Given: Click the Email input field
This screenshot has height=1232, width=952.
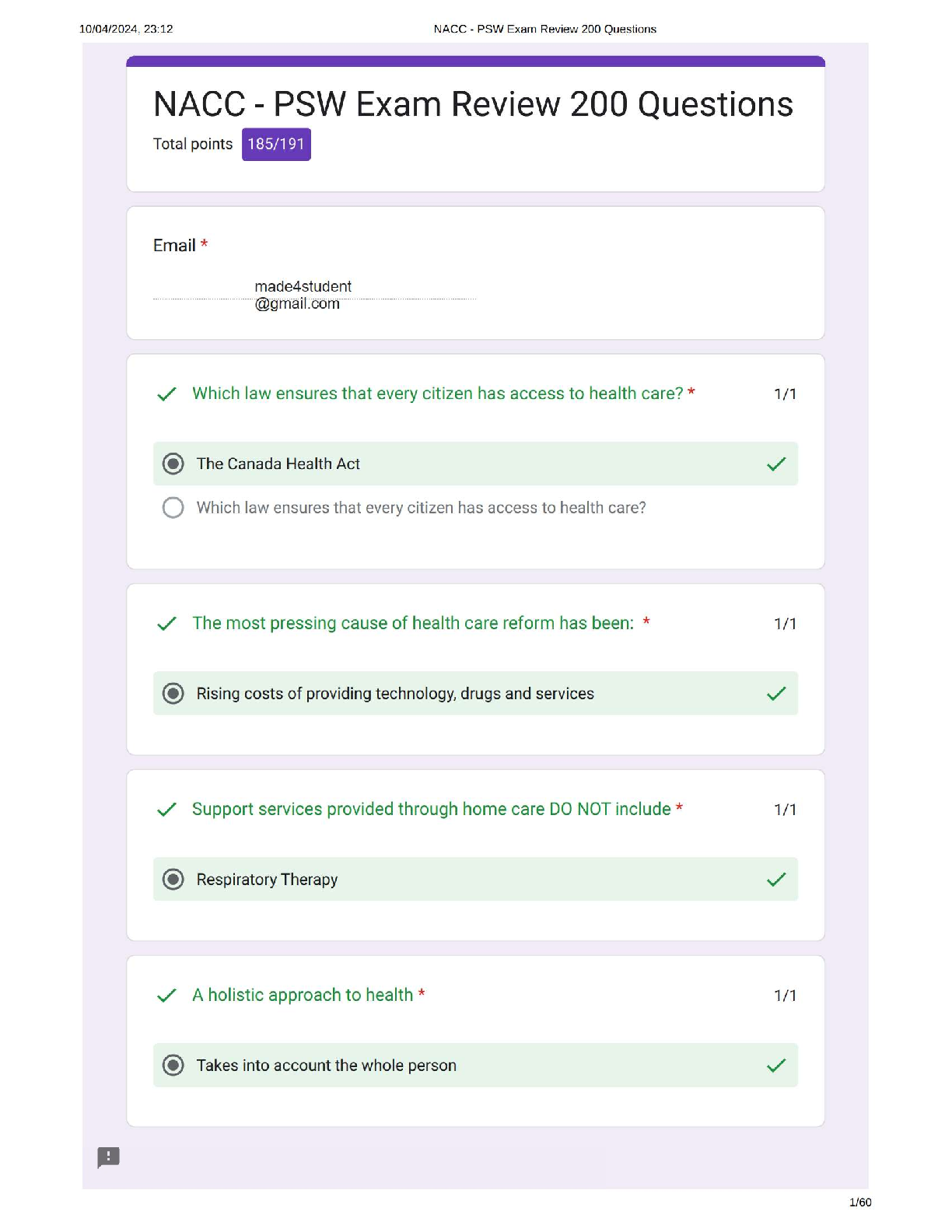Looking at the screenshot, I should click(x=314, y=295).
